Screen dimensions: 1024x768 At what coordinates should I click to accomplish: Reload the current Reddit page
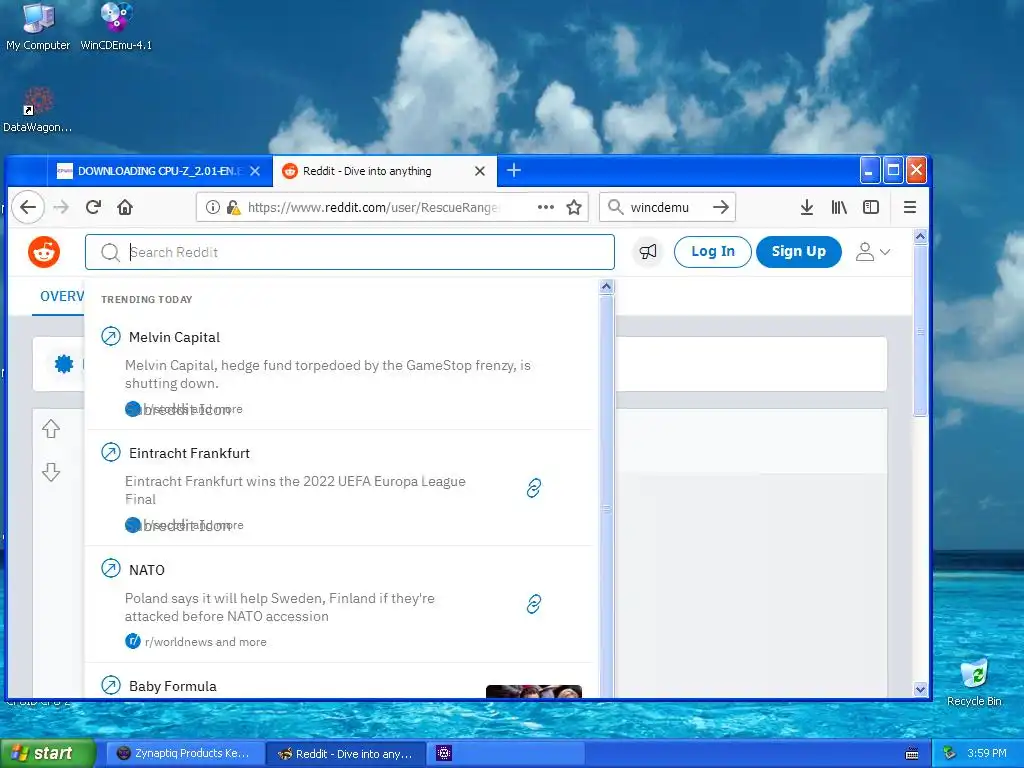[x=93, y=207]
